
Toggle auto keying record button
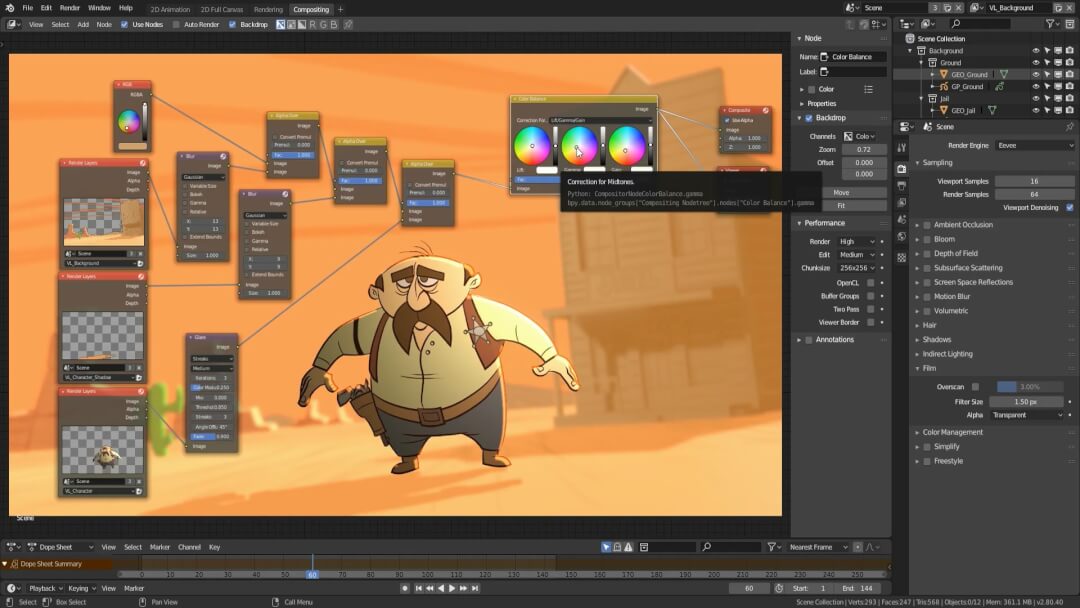point(405,589)
